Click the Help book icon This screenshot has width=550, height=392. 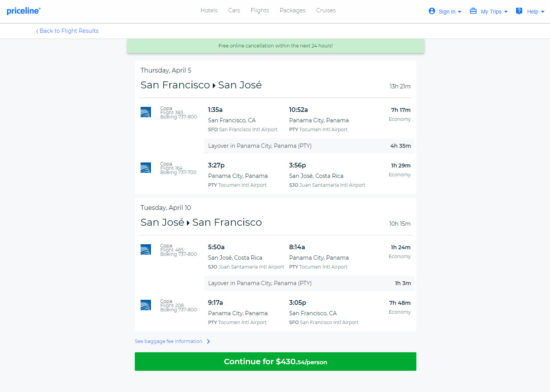[519, 11]
